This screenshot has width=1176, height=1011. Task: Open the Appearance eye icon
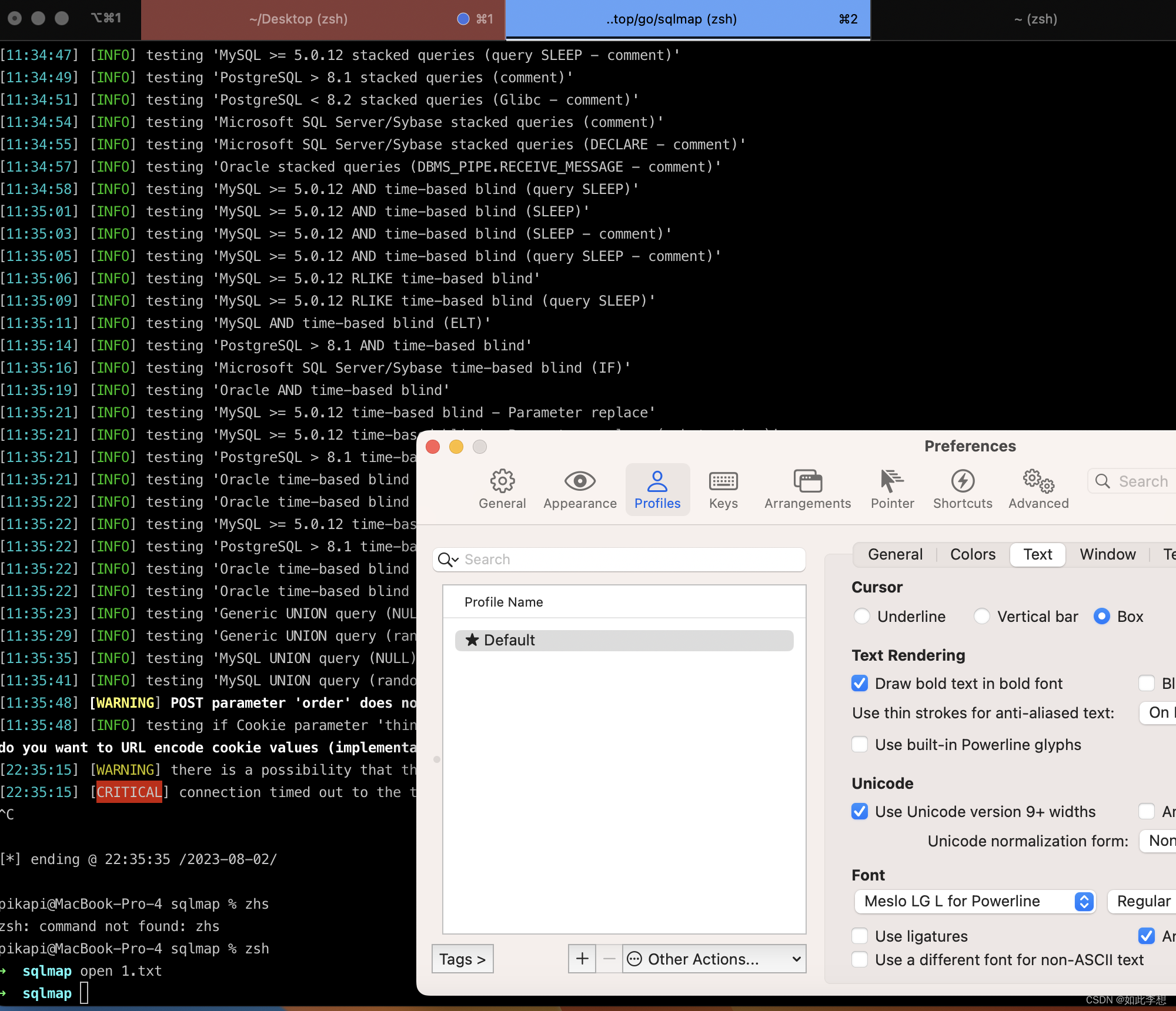[580, 481]
